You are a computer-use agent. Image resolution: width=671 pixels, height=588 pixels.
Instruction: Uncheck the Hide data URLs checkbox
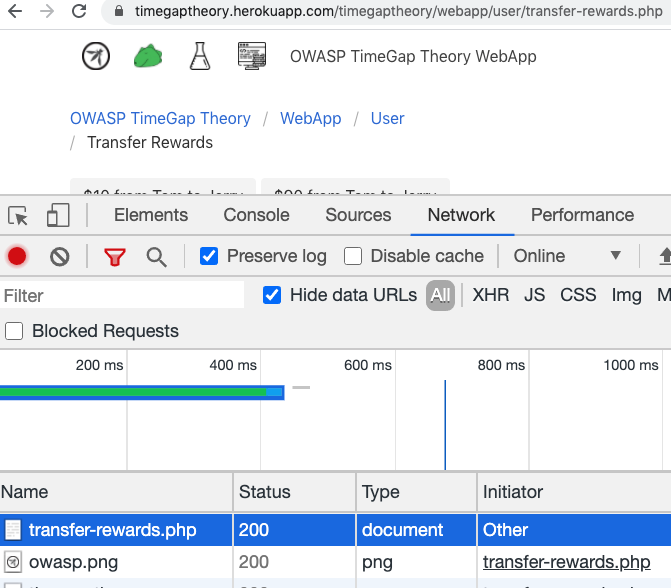[x=272, y=295]
